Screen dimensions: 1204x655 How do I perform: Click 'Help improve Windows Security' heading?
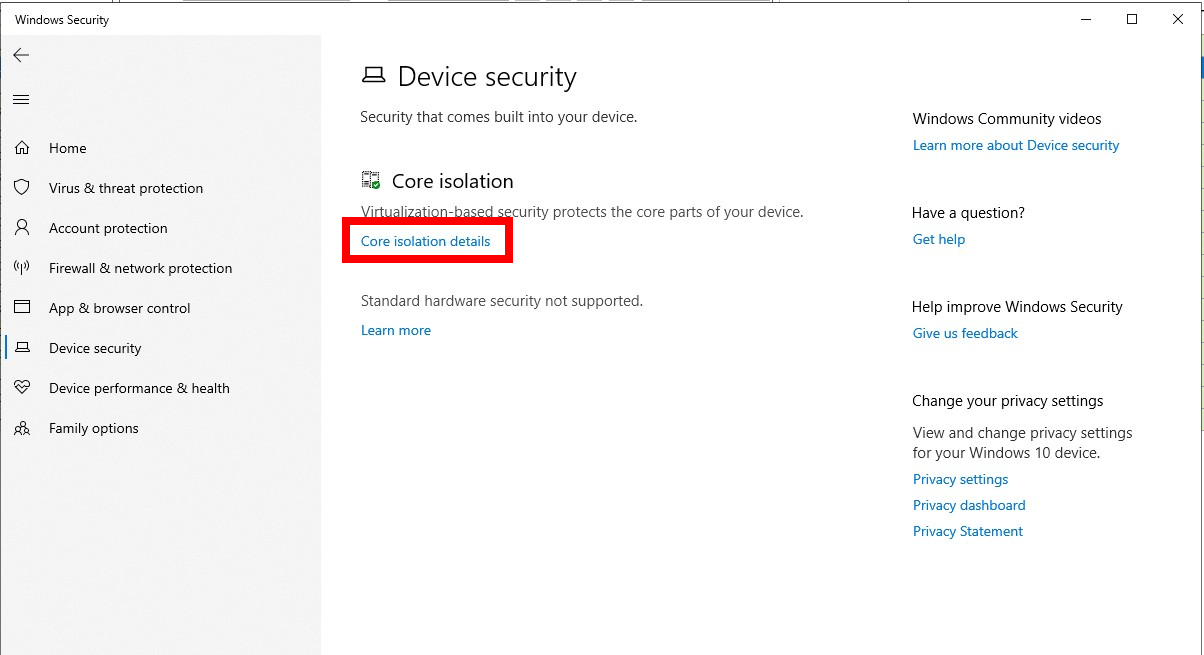click(x=1017, y=306)
